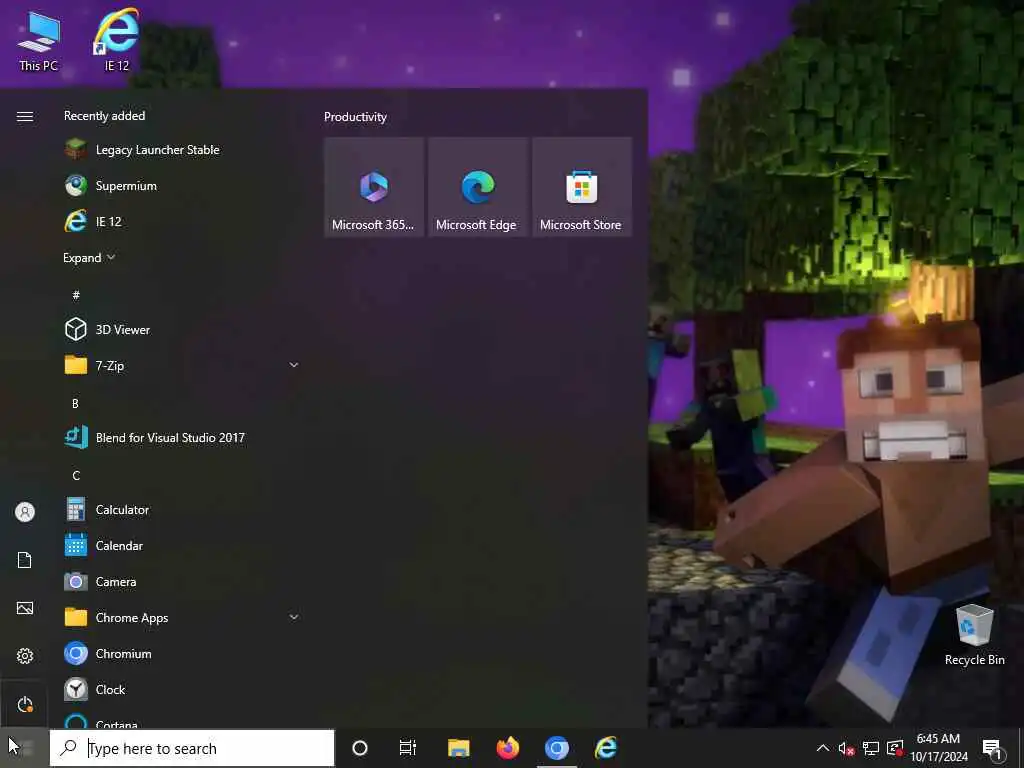Image resolution: width=1024 pixels, height=768 pixels.
Task: Open the Calendar app
Action: (x=182, y=545)
